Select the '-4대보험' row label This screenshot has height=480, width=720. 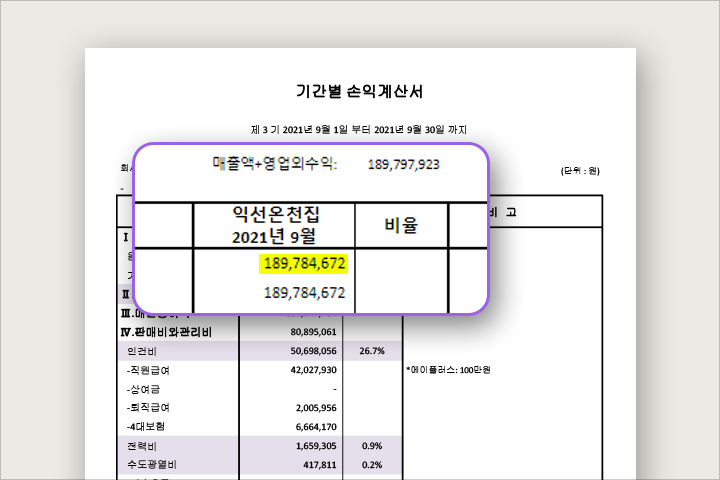tap(146, 427)
